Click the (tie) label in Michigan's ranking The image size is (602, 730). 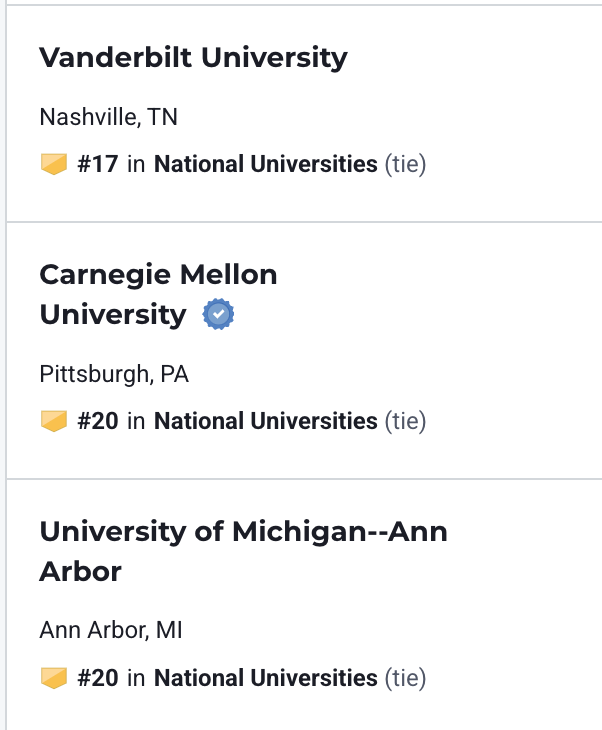pyautogui.click(x=406, y=678)
